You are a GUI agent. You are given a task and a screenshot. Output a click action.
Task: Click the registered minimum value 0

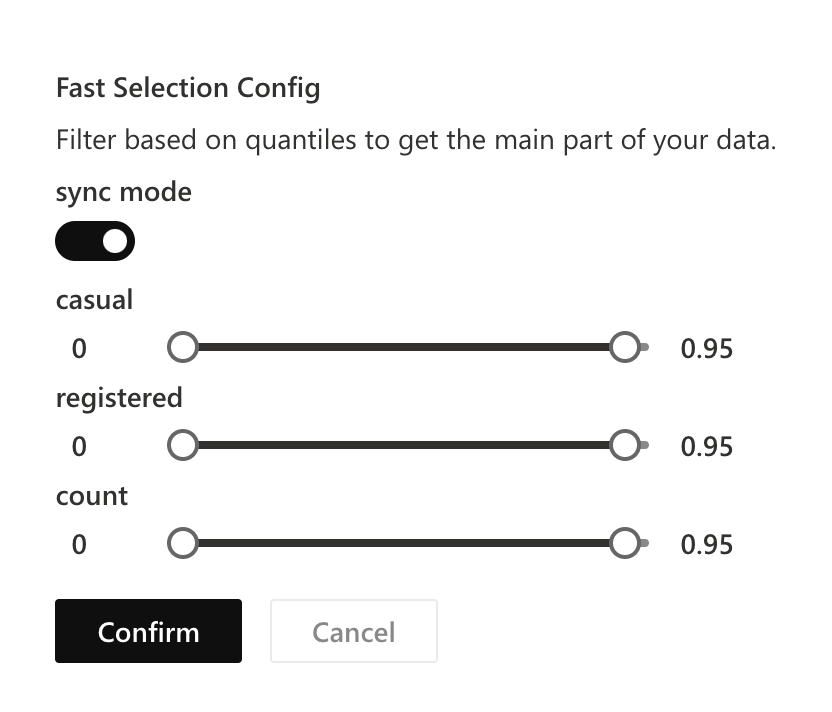pos(79,446)
